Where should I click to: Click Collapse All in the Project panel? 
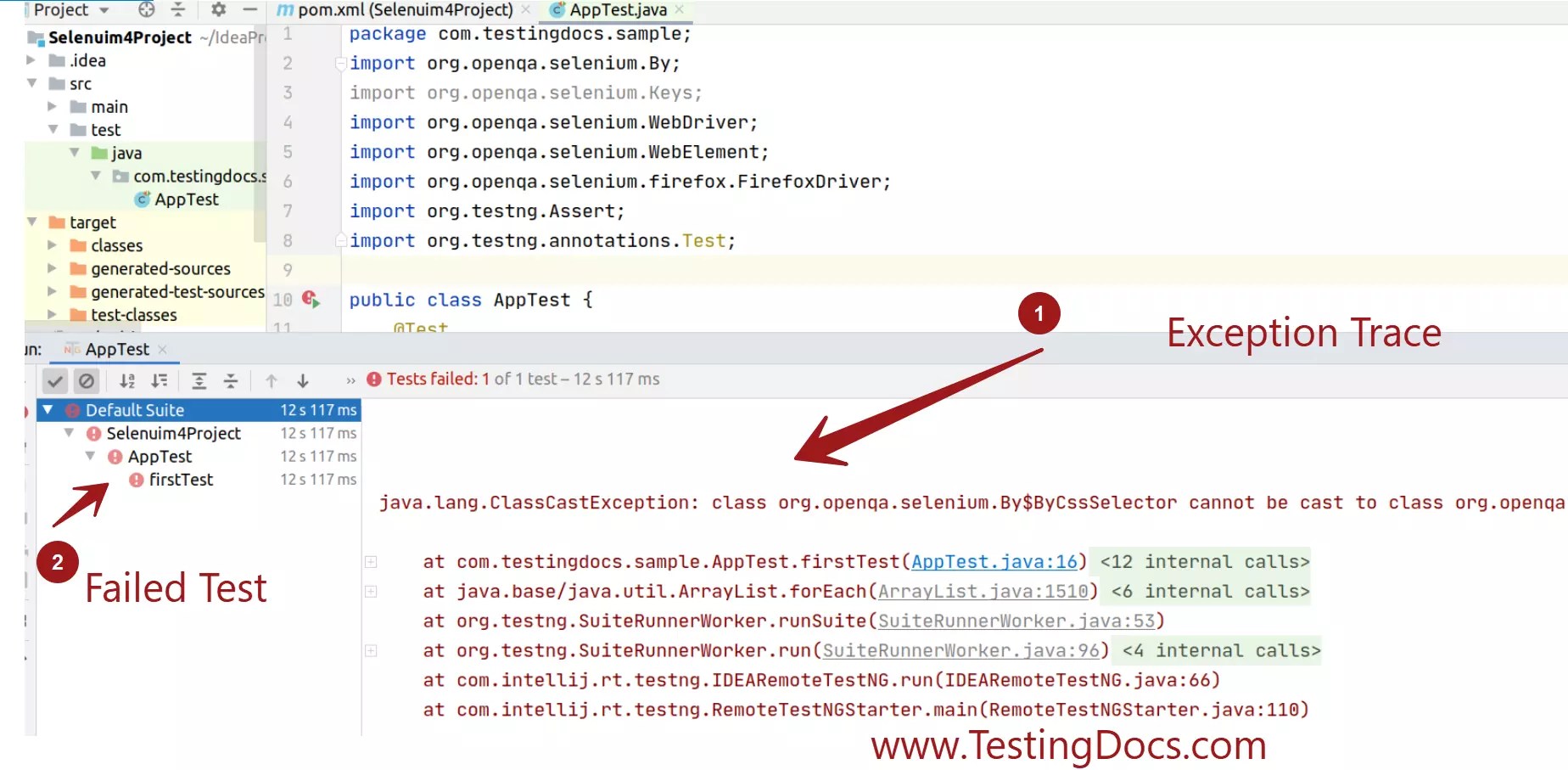pyautogui.click(x=178, y=11)
